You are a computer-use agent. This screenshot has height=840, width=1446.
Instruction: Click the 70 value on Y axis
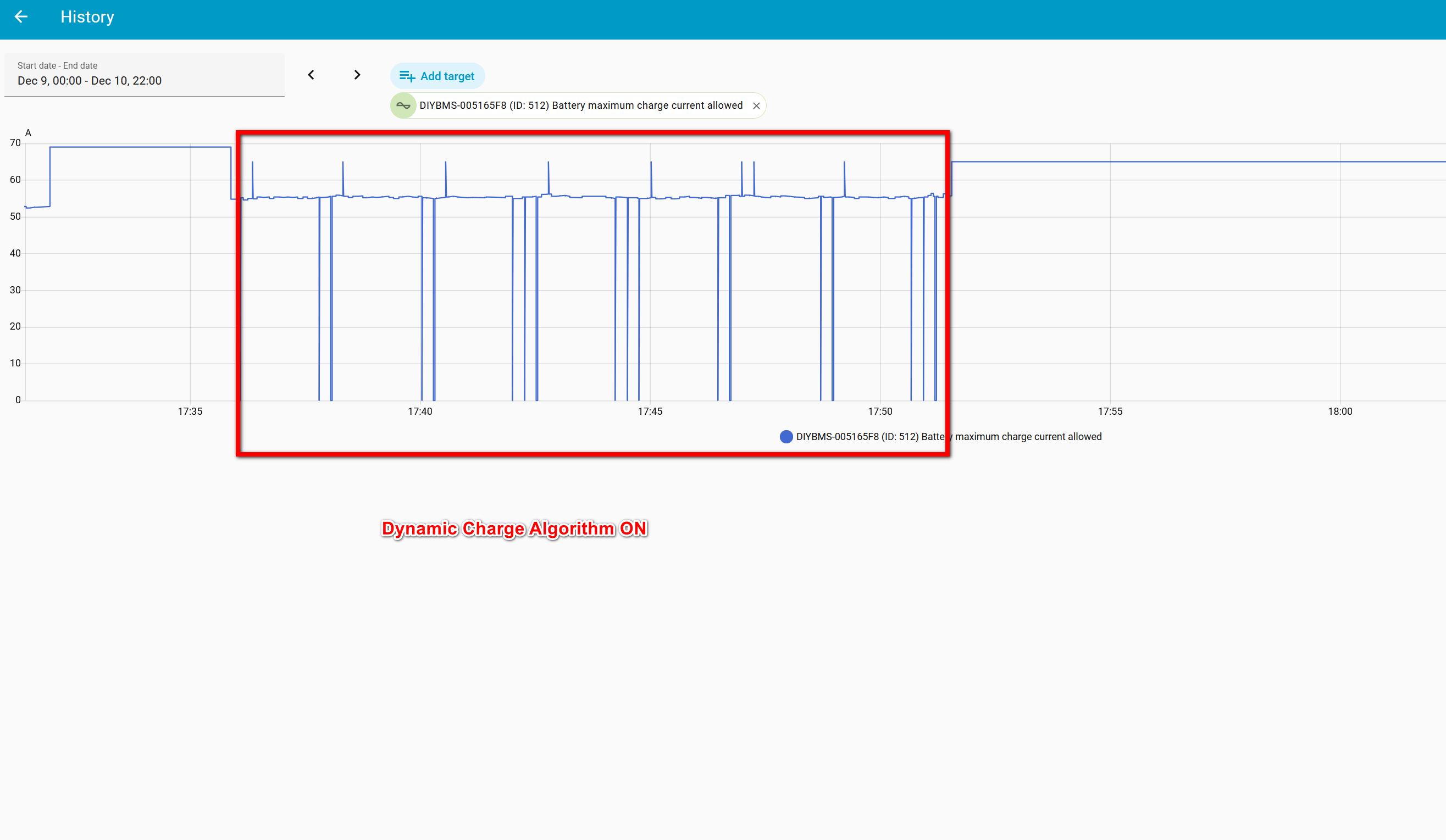[x=15, y=143]
